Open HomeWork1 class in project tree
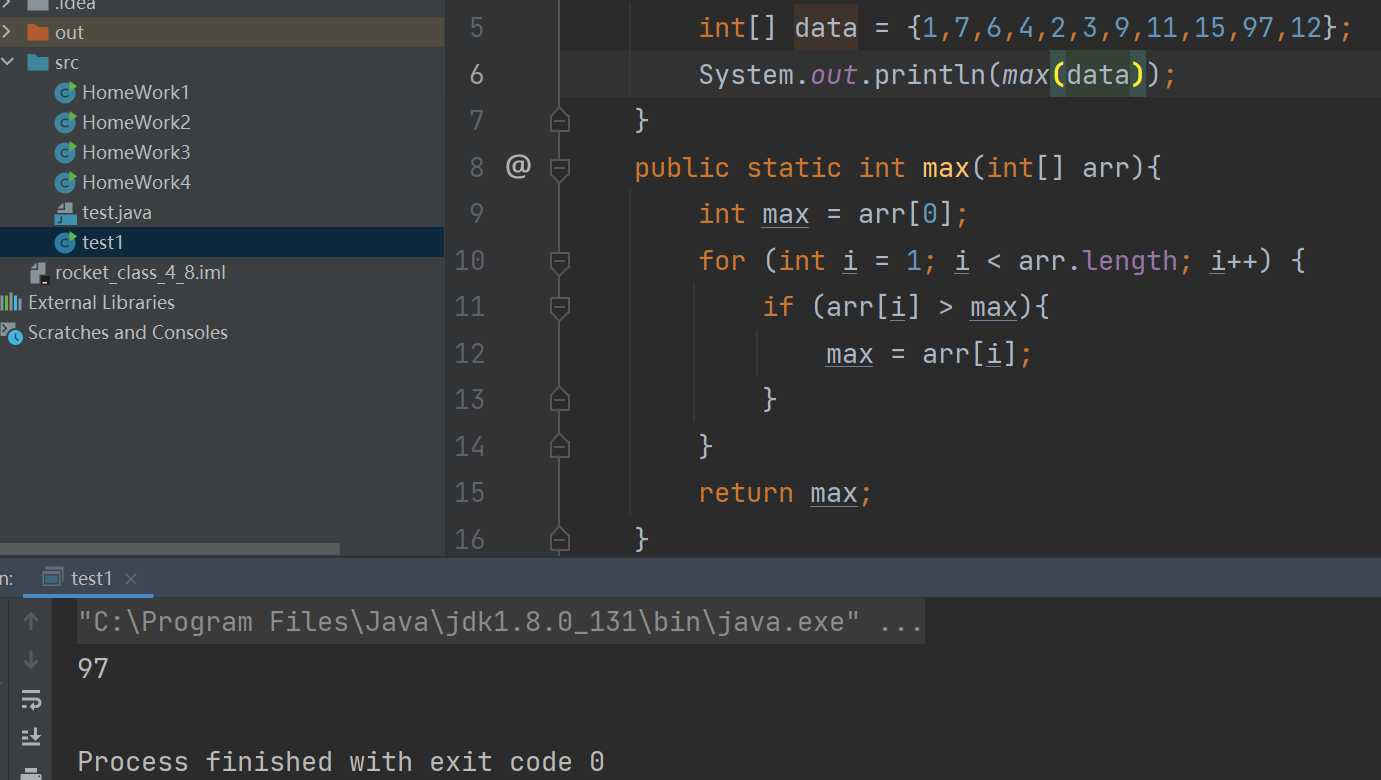The width and height of the screenshot is (1381, 780). pyautogui.click(x=136, y=92)
